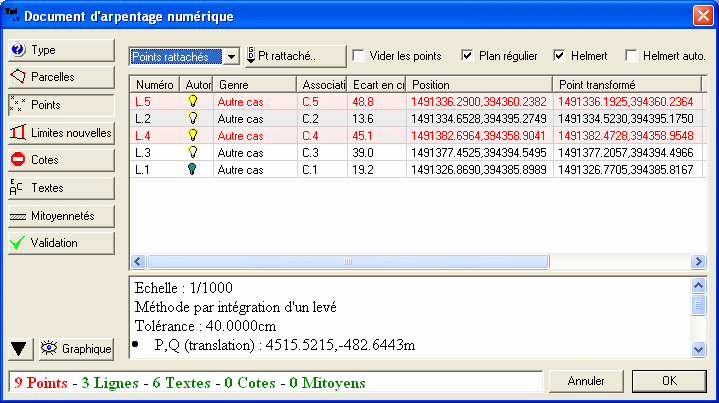
Task: Click the lightbulb icon in row L.3
Action: (194, 153)
